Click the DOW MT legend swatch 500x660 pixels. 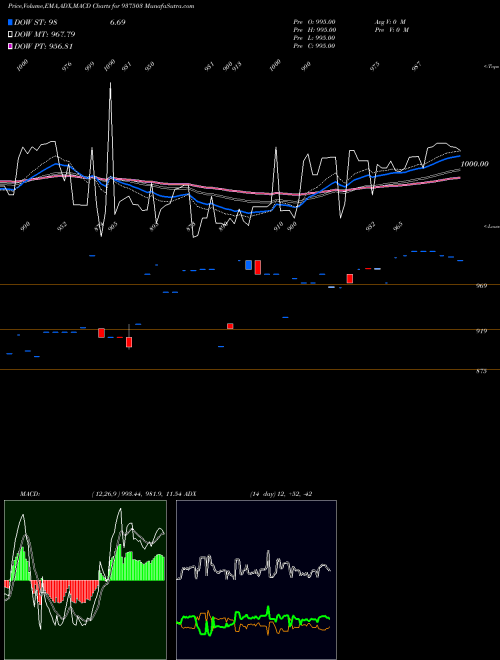pos(10,34)
